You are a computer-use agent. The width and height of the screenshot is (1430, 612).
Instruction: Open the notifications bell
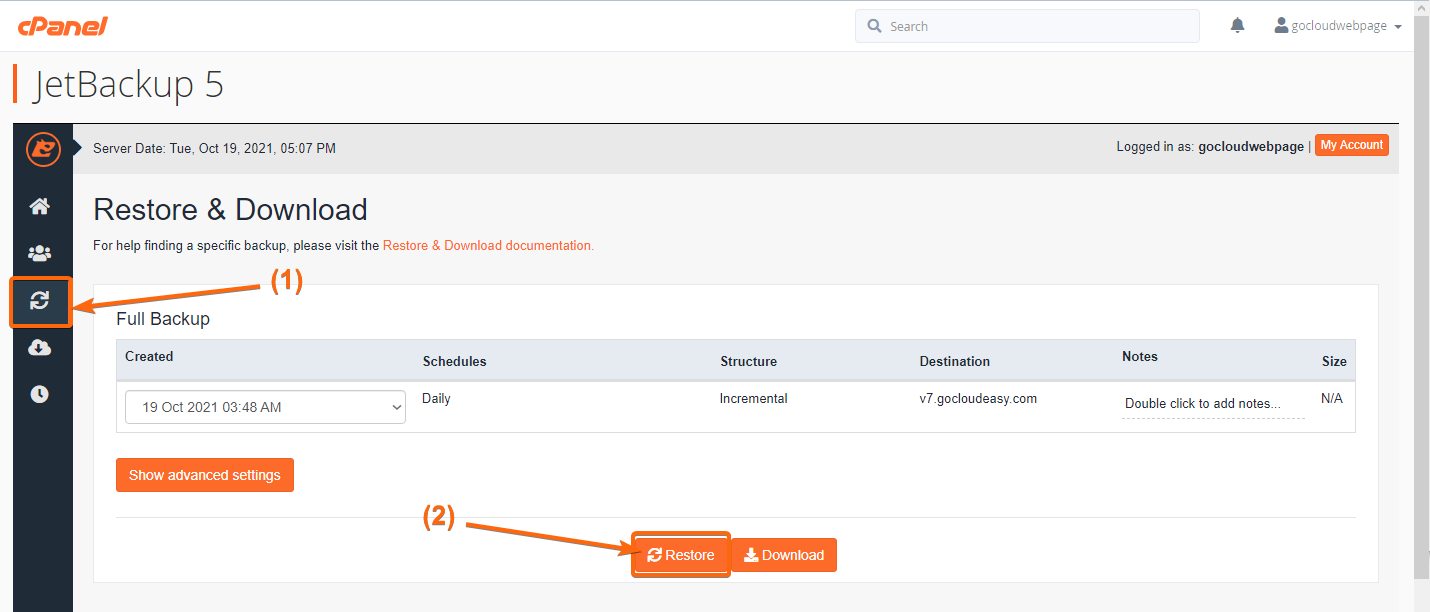pyautogui.click(x=1237, y=26)
